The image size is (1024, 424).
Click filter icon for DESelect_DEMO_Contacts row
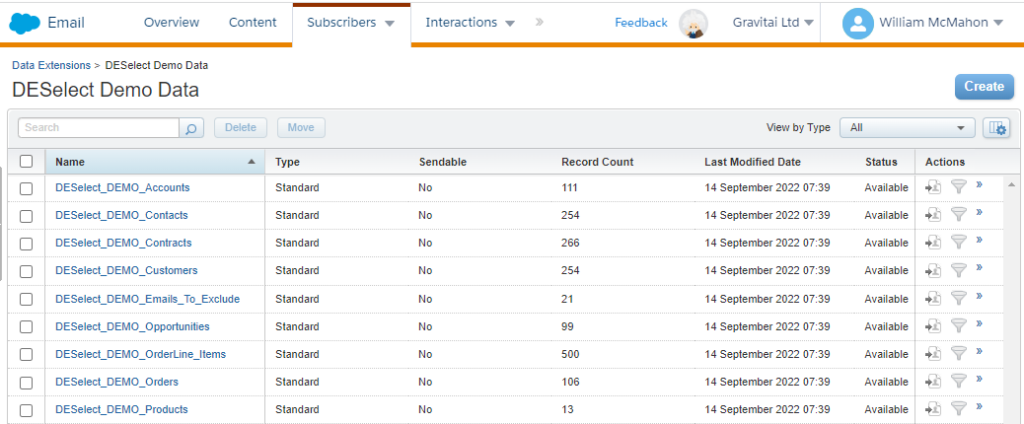click(958, 214)
